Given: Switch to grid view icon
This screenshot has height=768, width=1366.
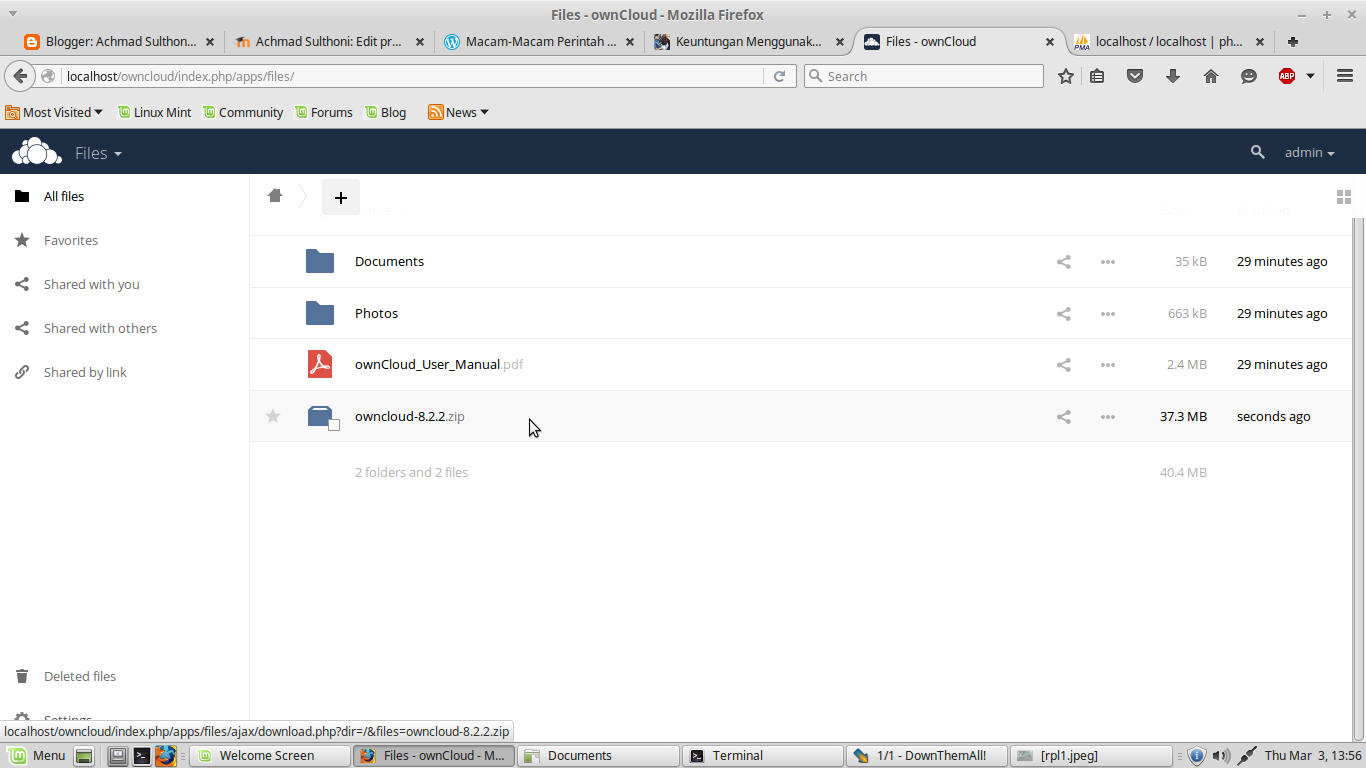Looking at the screenshot, I should (1344, 197).
